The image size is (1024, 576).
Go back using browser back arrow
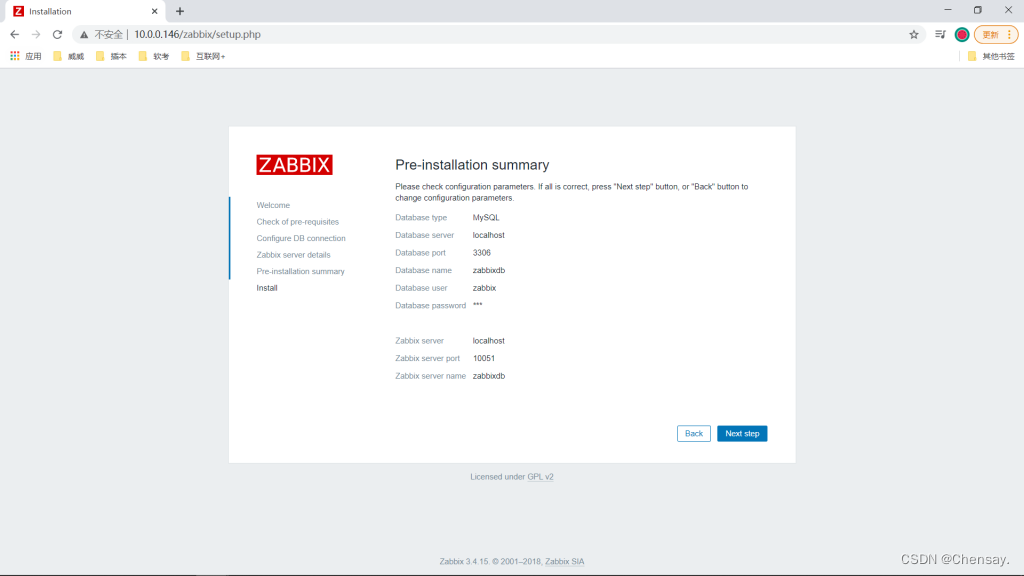[14, 35]
